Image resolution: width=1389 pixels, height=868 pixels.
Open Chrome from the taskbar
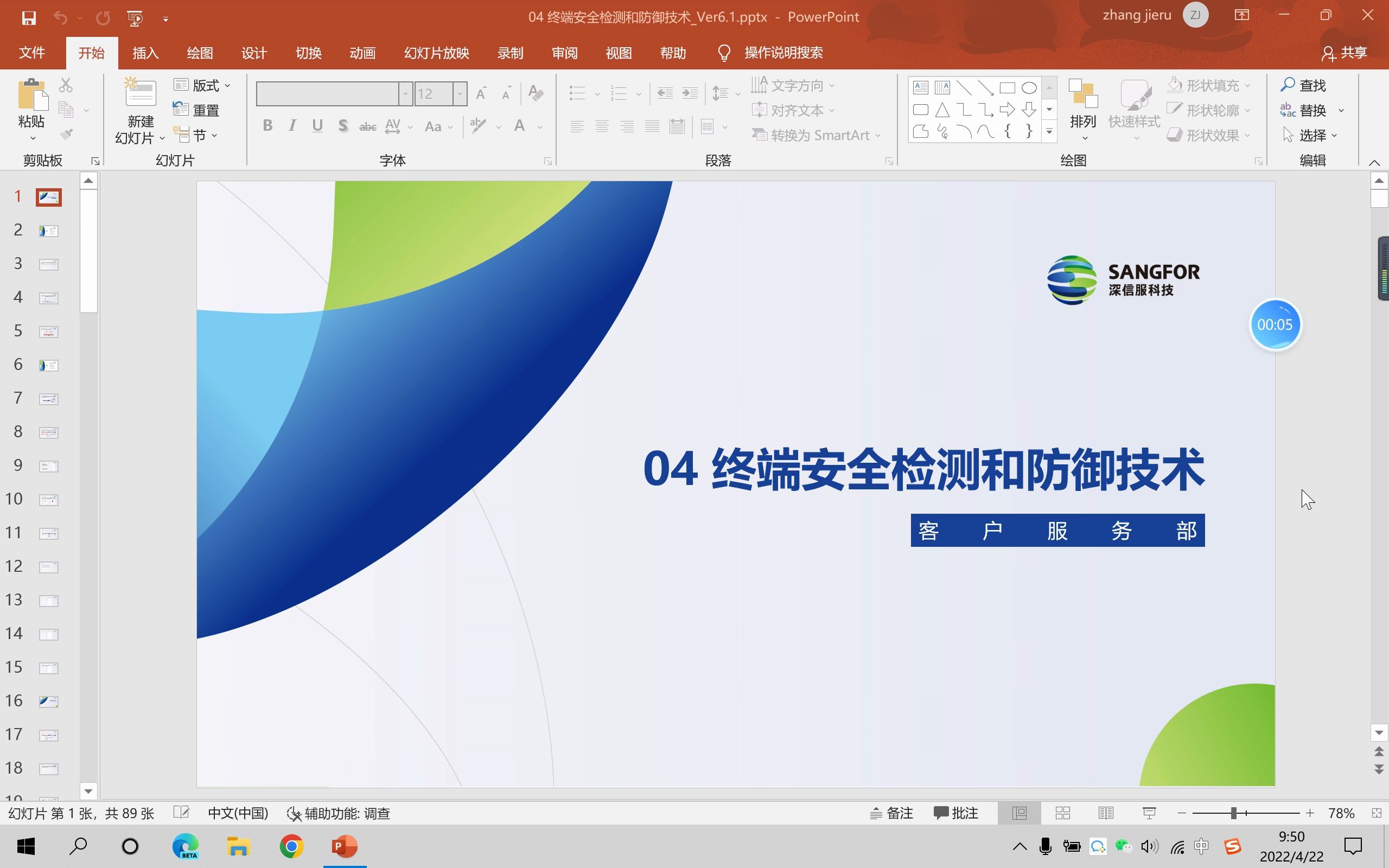[291, 846]
